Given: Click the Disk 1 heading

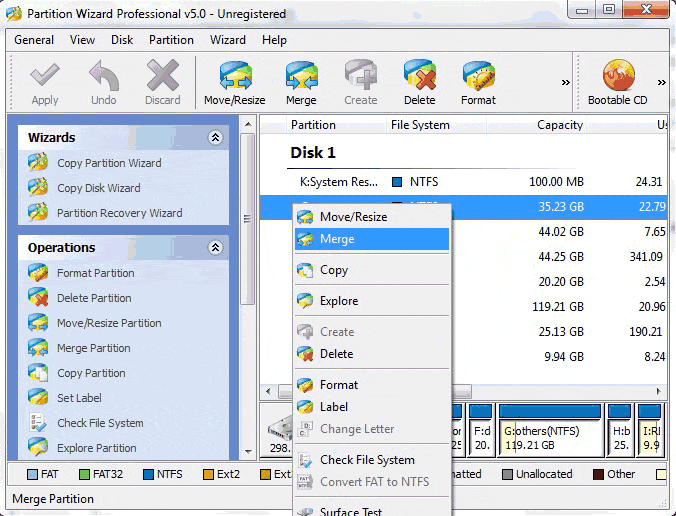Looking at the screenshot, I should [313, 153].
